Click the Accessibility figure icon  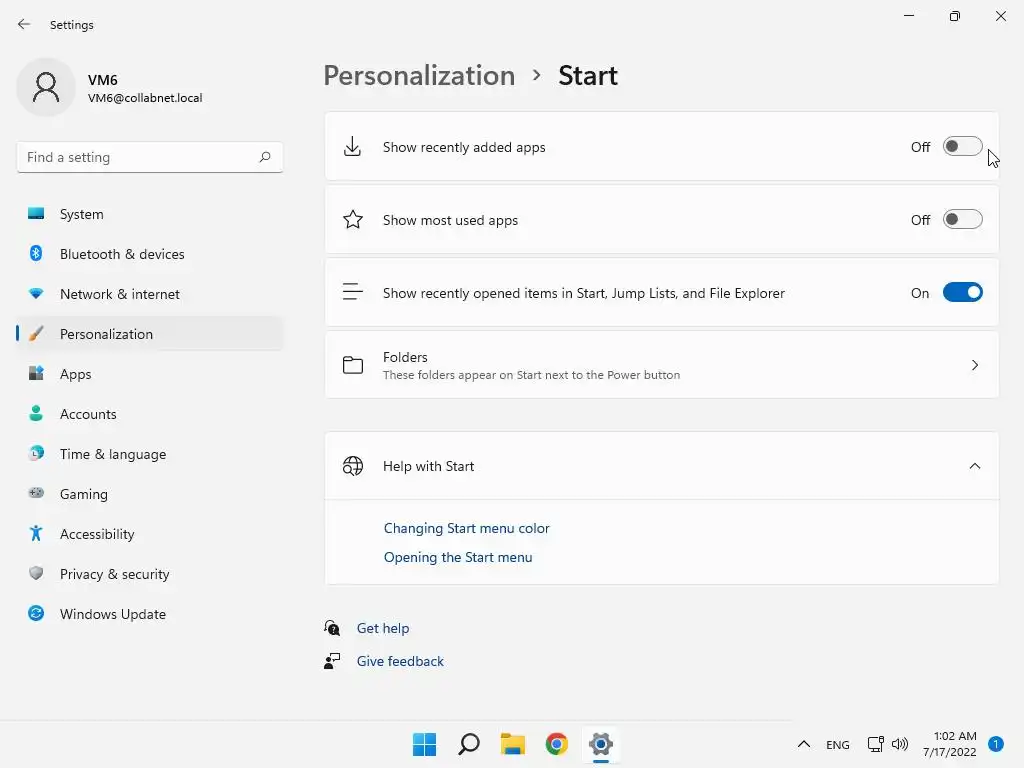[x=36, y=534]
